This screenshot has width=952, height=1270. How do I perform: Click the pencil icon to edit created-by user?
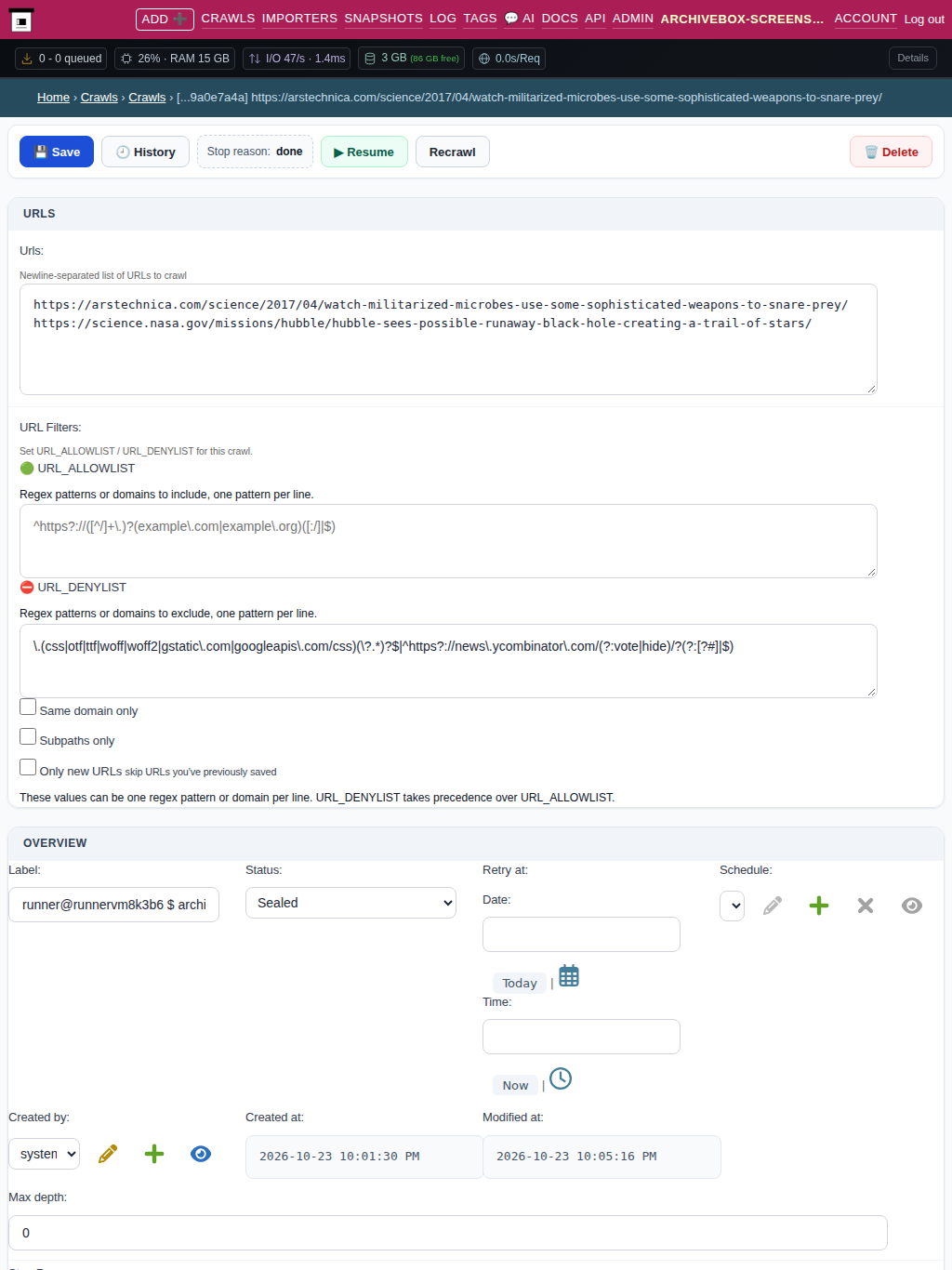coord(108,1154)
